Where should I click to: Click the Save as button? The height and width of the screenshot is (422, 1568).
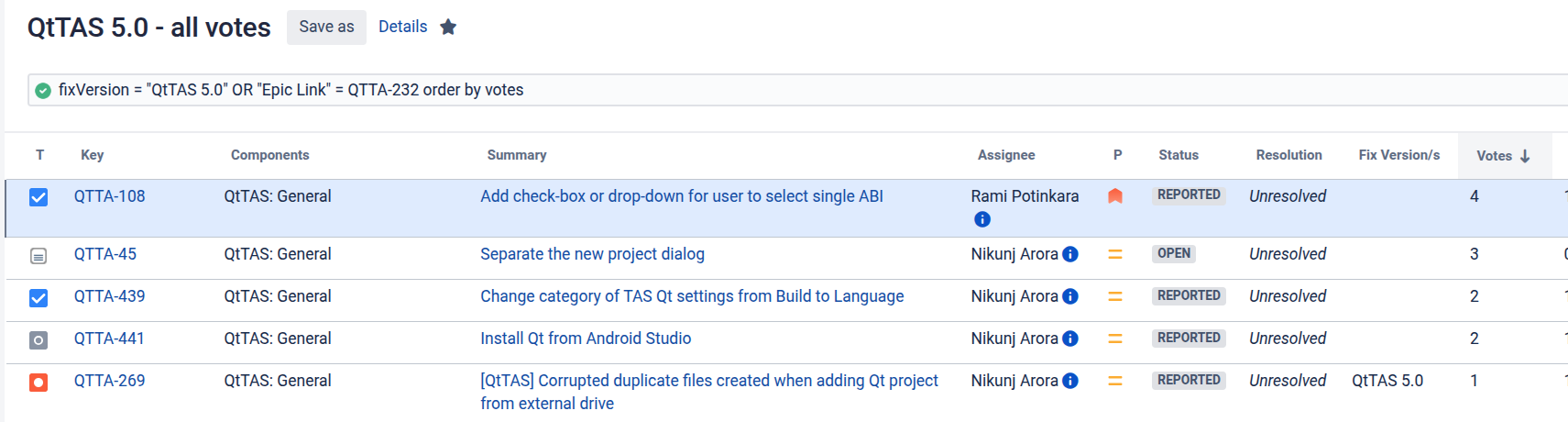pyautogui.click(x=326, y=28)
